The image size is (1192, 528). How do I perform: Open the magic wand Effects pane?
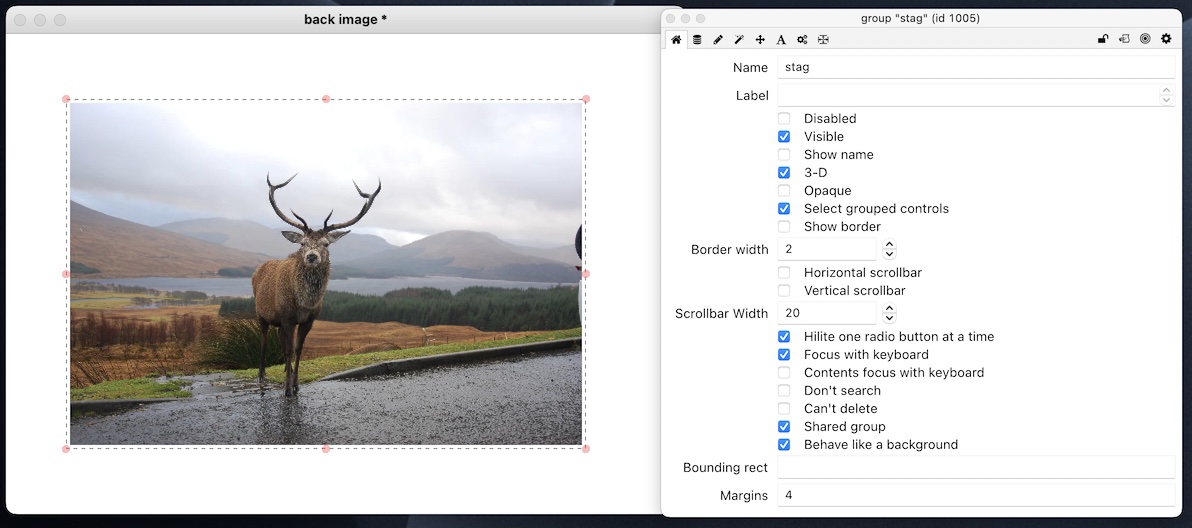tap(739, 40)
